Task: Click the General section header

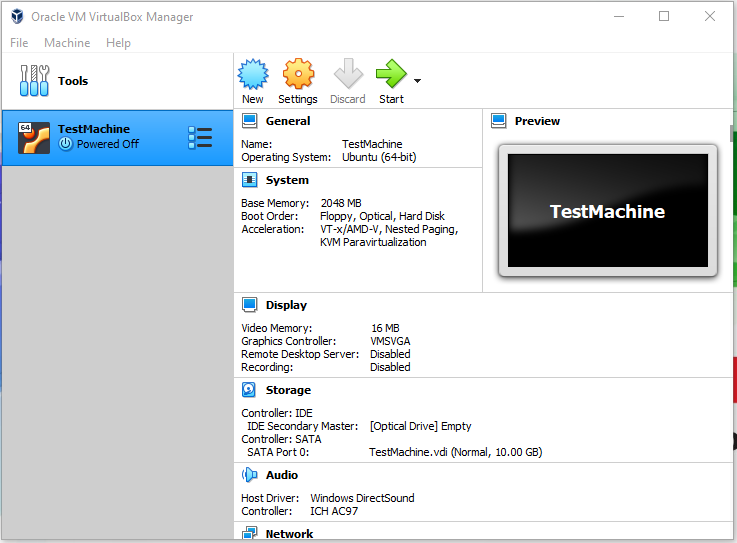Action: click(288, 121)
